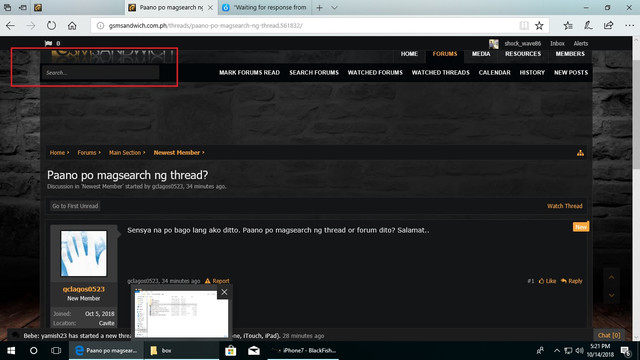Open WATCHED FORUMS link

coord(375,73)
